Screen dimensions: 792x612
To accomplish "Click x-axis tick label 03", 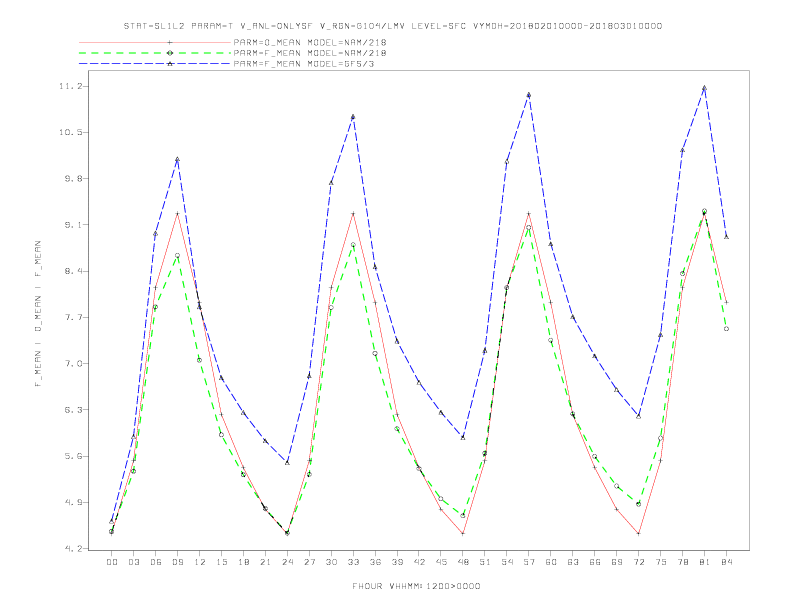I will tap(133, 562).
